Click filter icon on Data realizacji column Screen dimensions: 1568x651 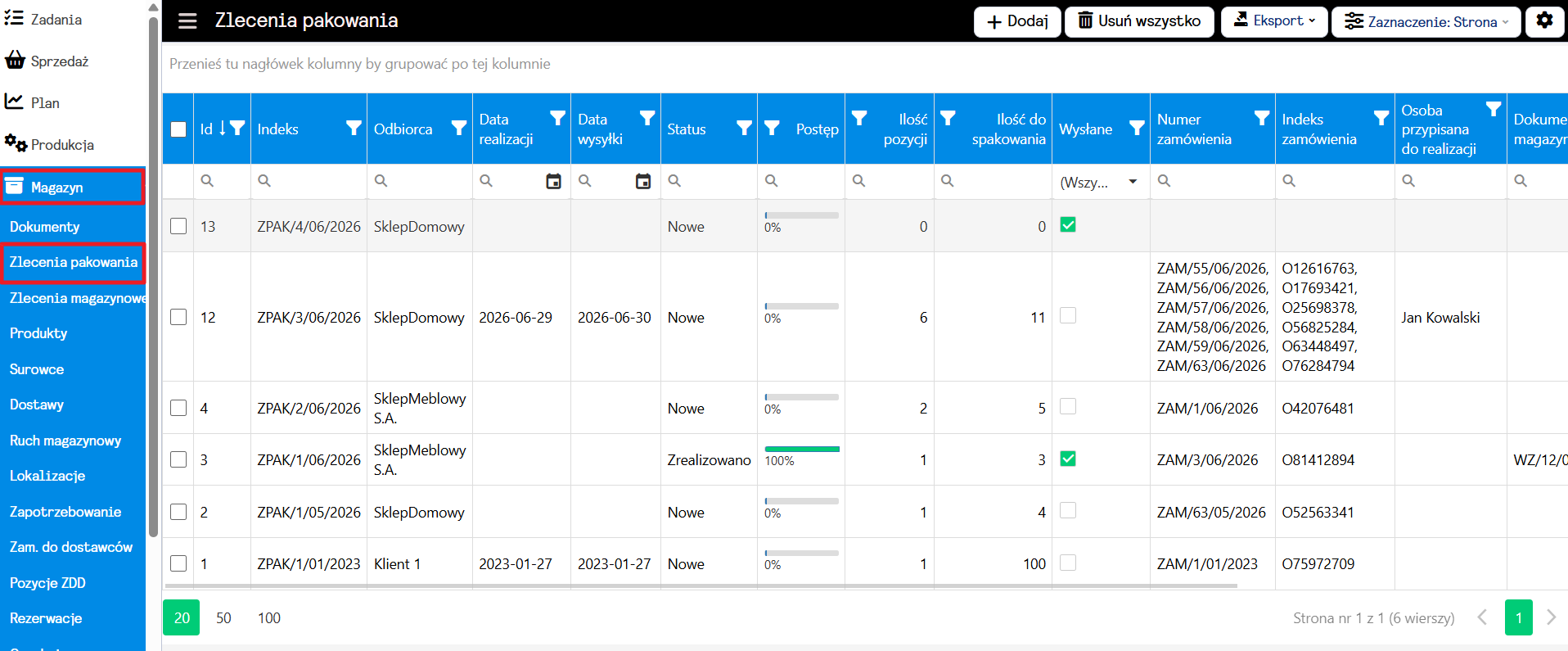click(x=557, y=119)
